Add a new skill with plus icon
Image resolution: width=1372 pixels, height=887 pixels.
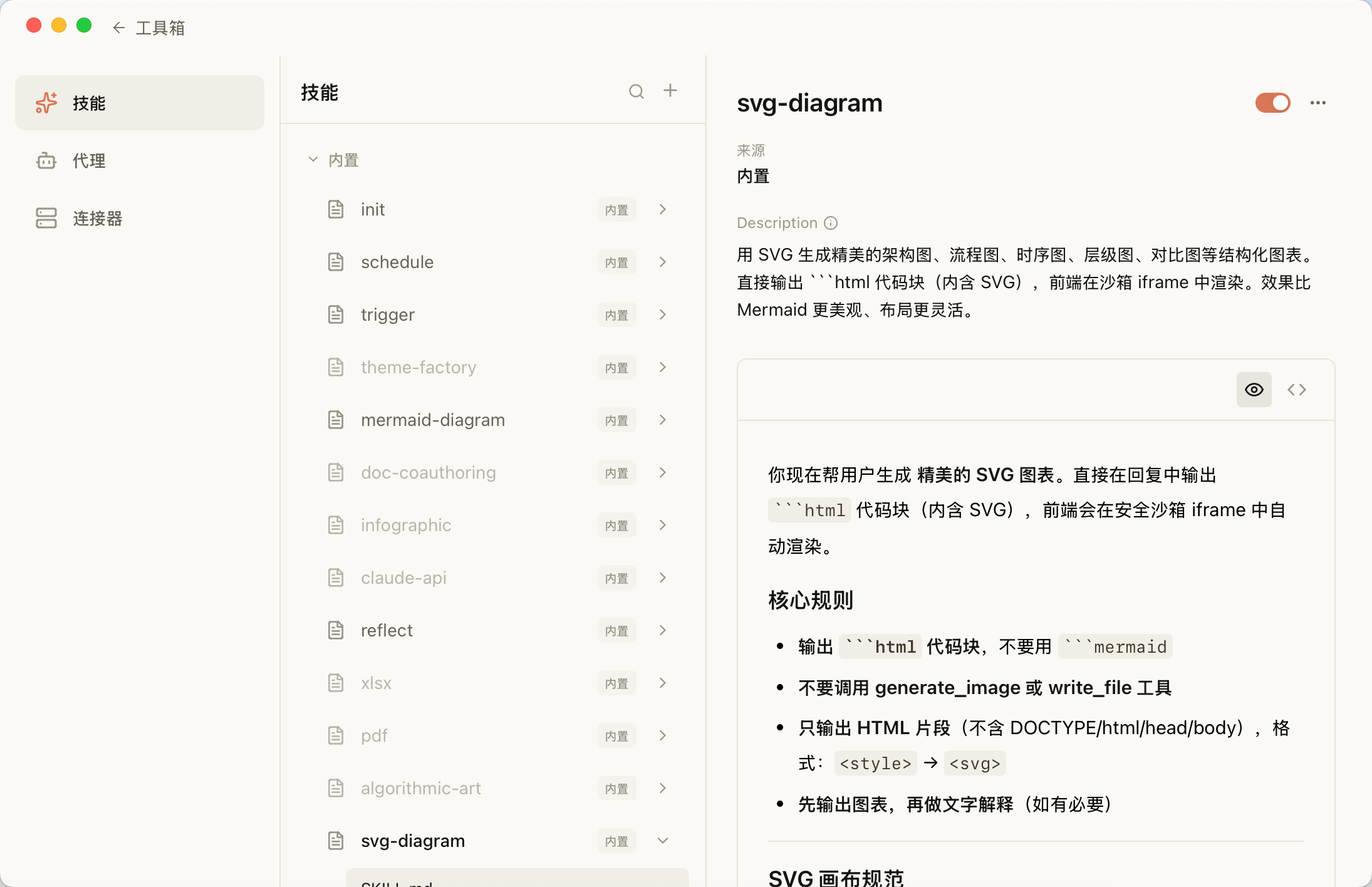tap(670, 91)
